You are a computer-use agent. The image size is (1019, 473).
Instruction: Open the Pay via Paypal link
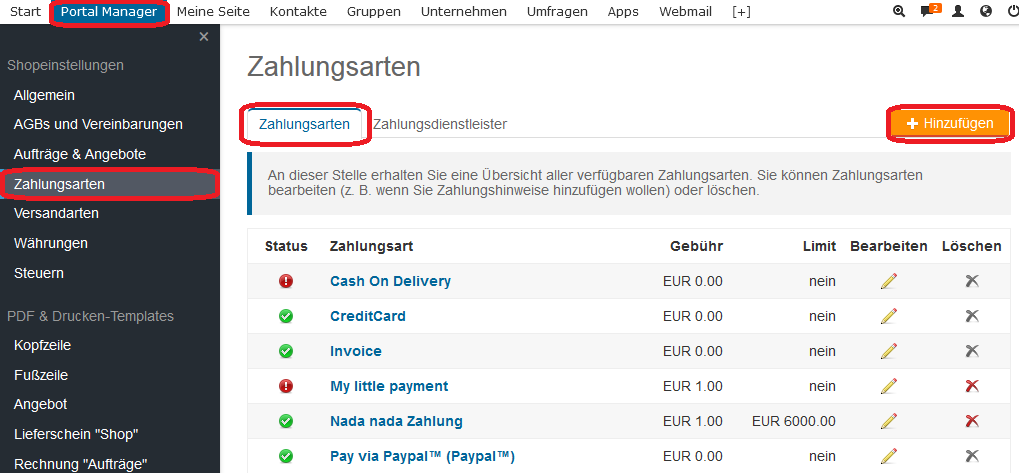(422, 456)
